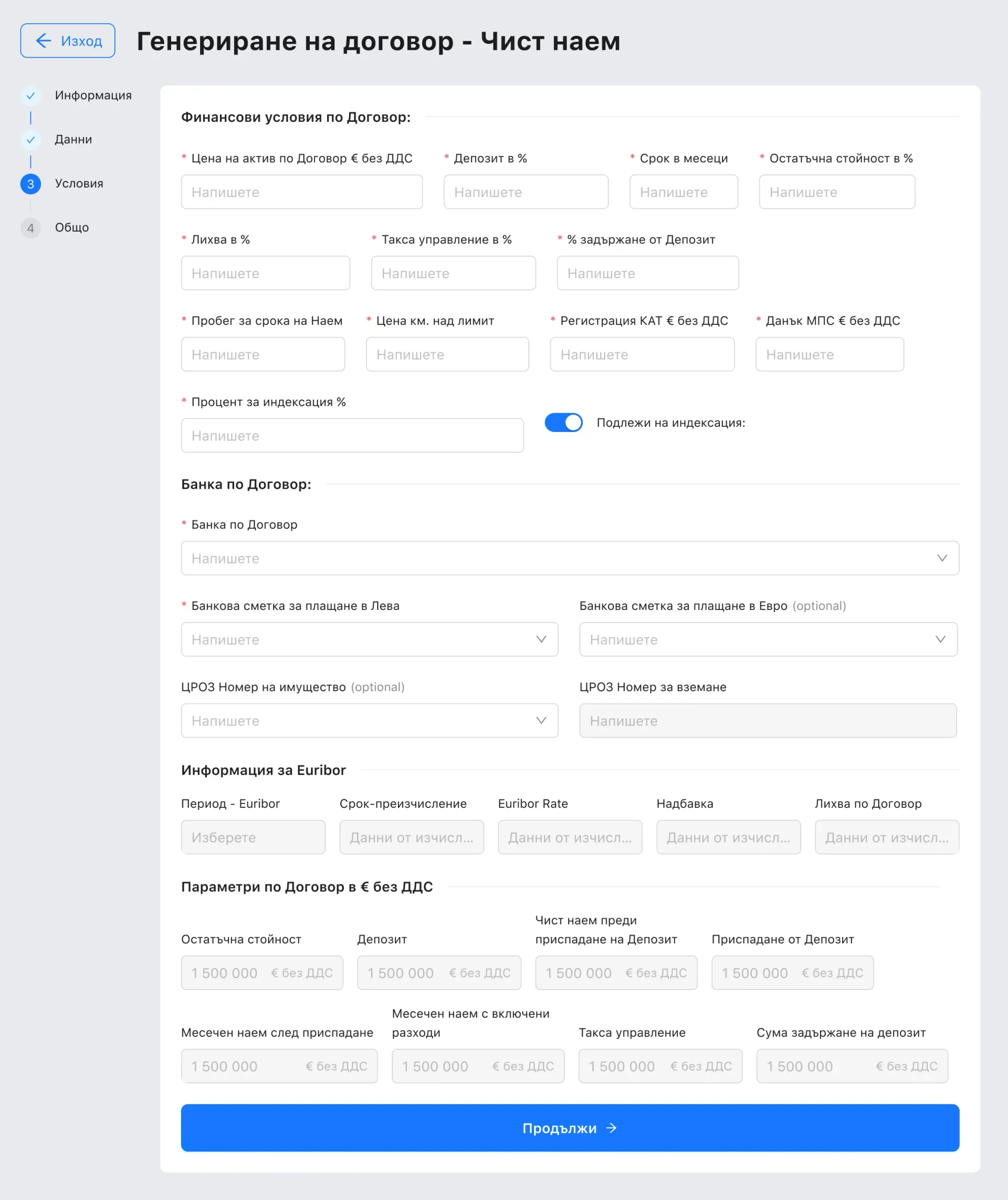Open the Период - Euribor select
This screenshot has width=1008, height=1200.
(x=253, y=837)
